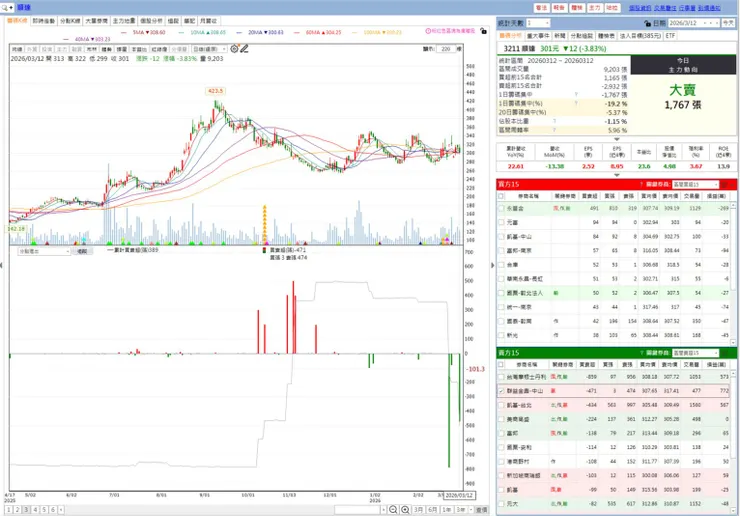The image size is (740, 516).
Task: Check the 合庫 buyer row checkbox
Action: click(501, 265)
